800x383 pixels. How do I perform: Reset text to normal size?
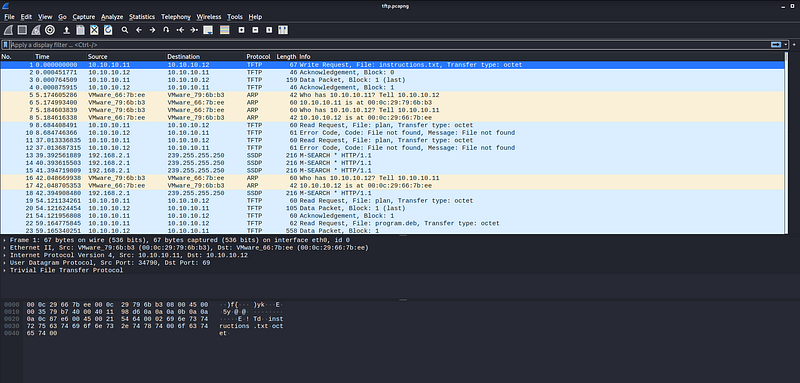pyautogui.click(x=269, y=30)
